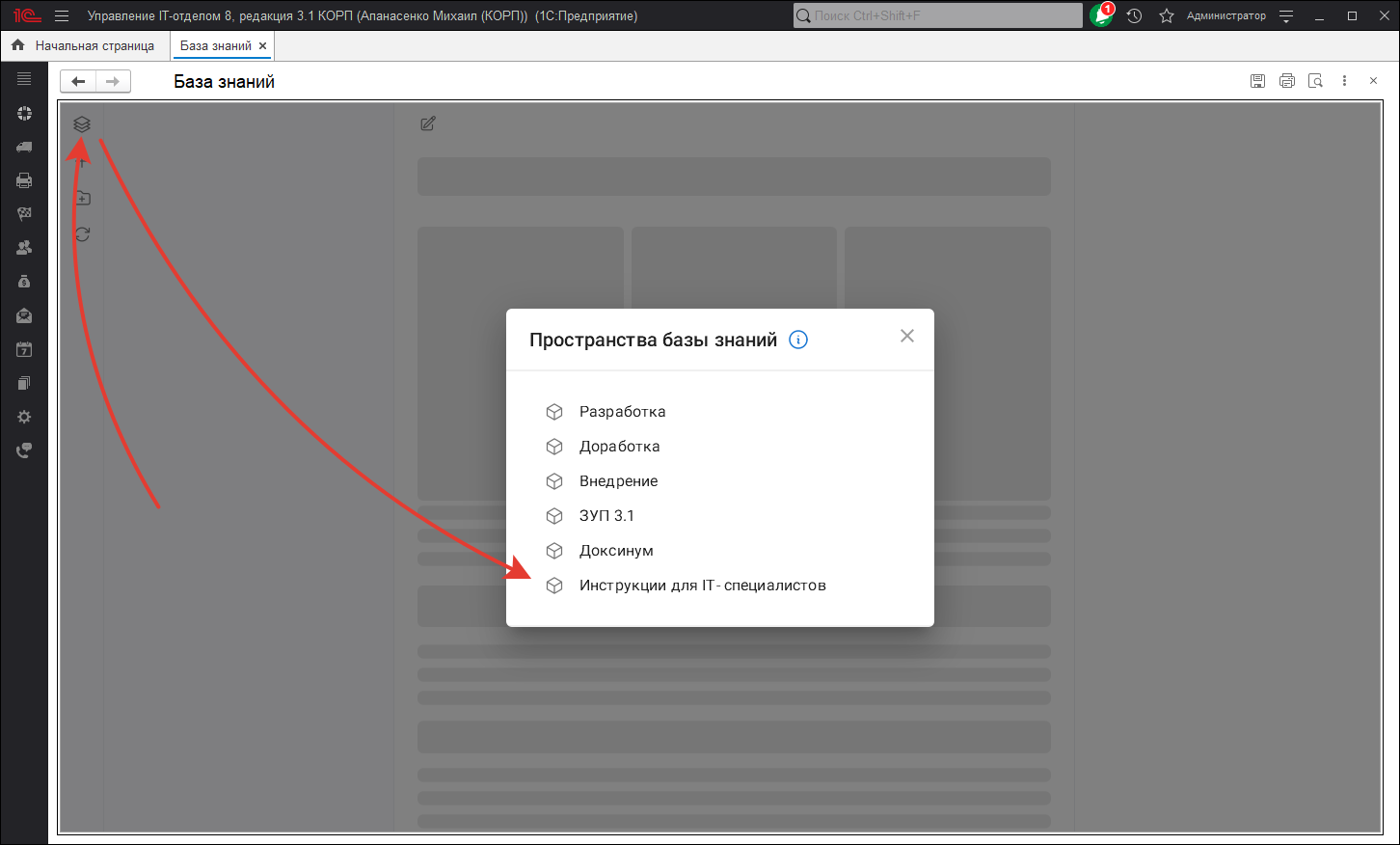Click the edit article pencil icon
This screenshot has width=1400, height=845.
[428, 123]
